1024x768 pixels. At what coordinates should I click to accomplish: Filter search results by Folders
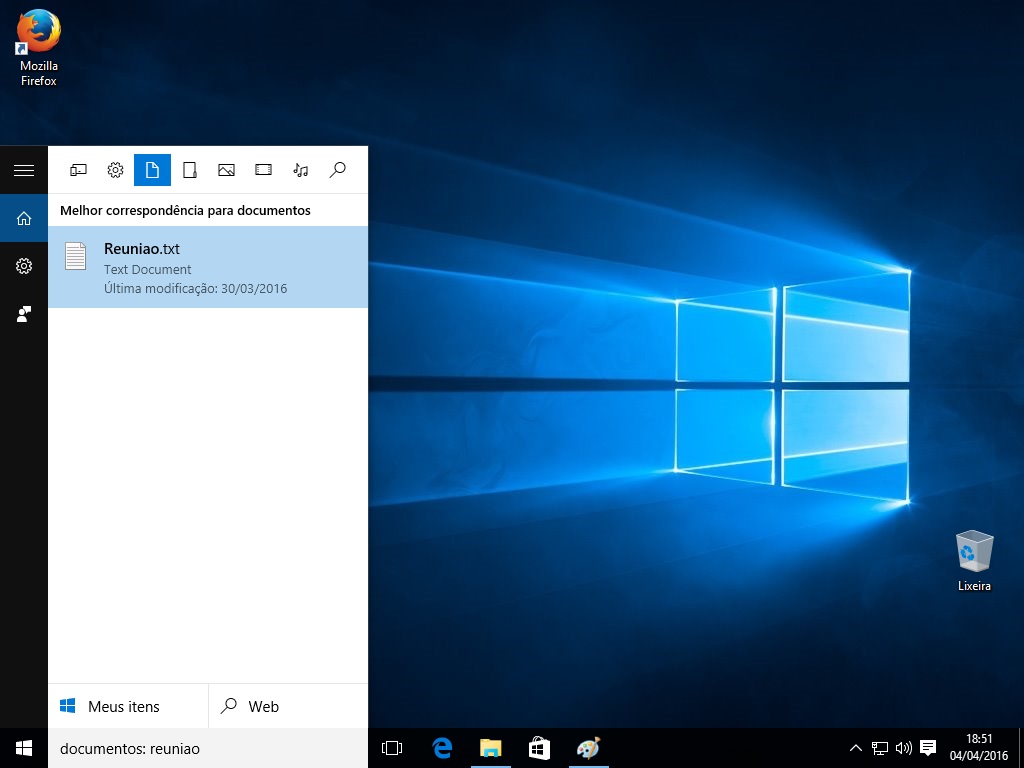coord(189,170)
